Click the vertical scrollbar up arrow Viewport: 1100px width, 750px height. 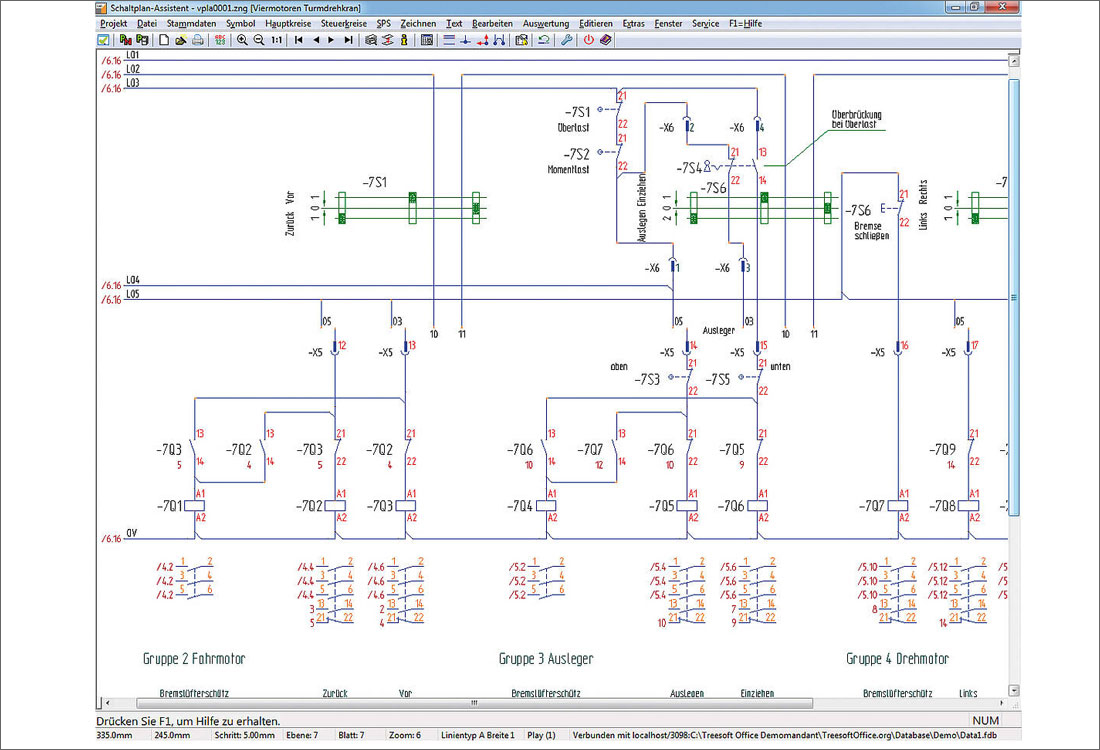[x=1014, y=61]
